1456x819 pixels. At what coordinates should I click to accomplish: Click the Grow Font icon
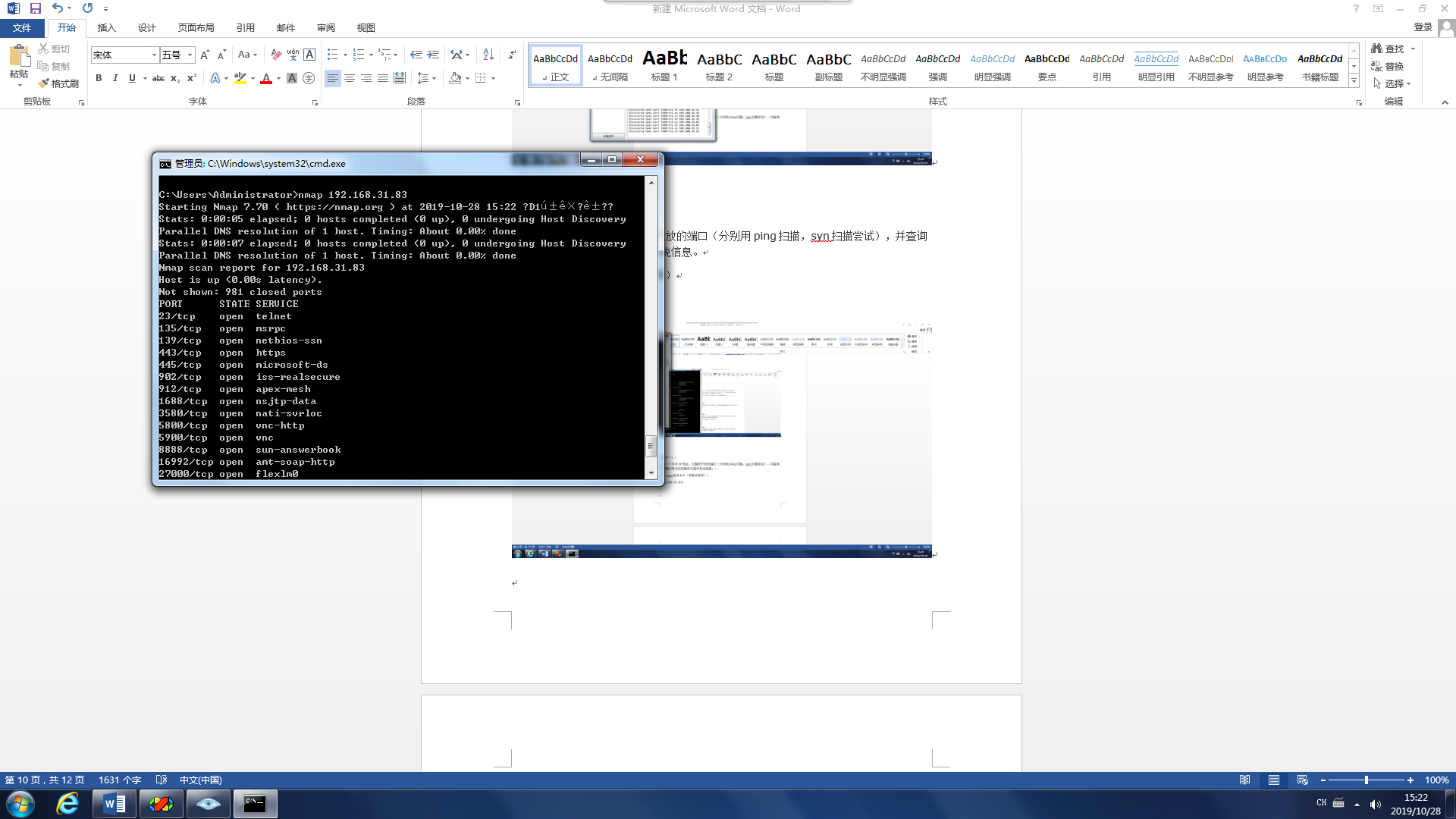(205, 55)
